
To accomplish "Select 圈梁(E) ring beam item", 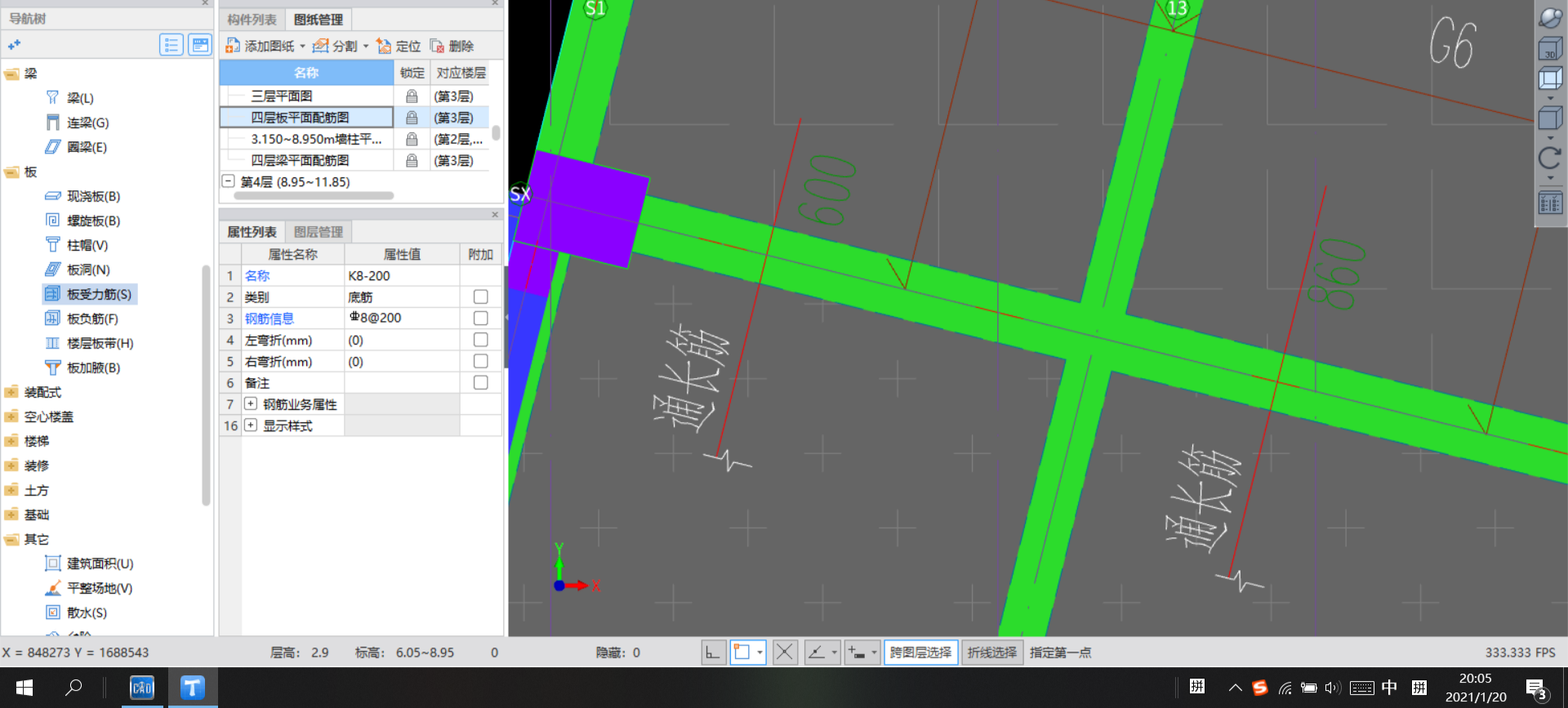I will pyautogui.click(x=76, y=147).
